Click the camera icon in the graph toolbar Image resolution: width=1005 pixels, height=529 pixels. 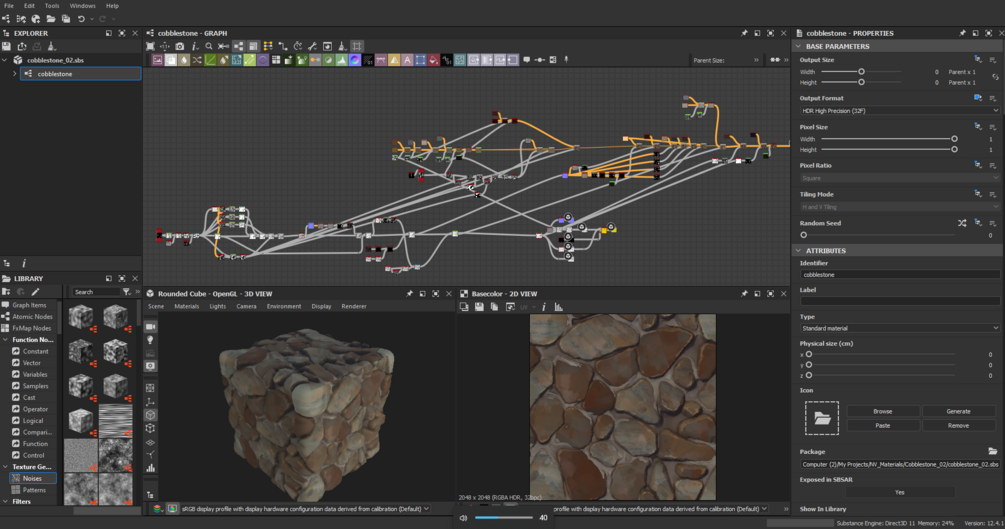(x=180, y=46)
